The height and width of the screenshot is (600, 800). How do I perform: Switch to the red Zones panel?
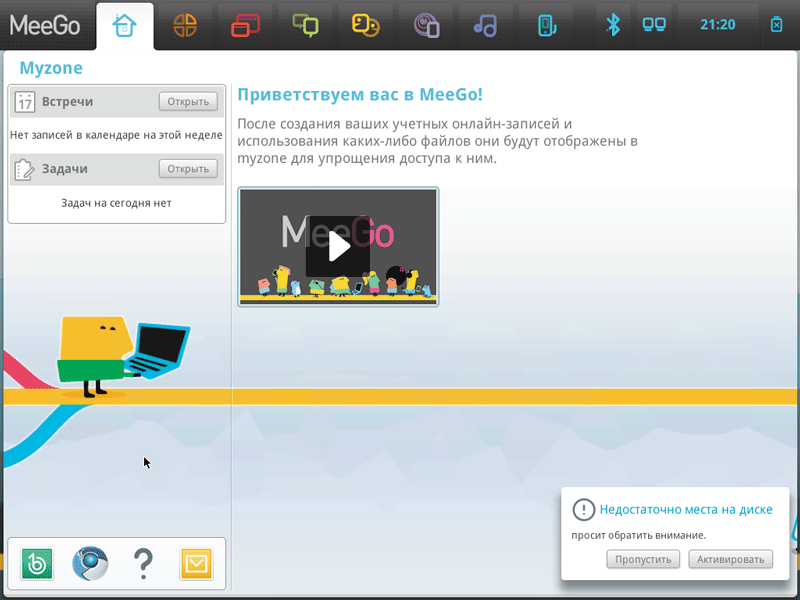point(246,24)
